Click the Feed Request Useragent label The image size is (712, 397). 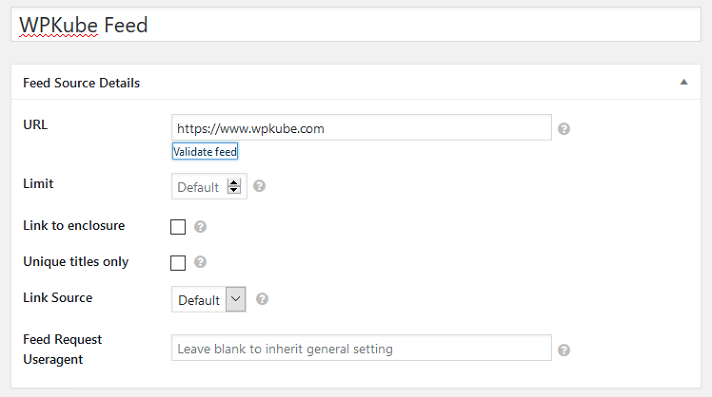(x=63, y=349)
